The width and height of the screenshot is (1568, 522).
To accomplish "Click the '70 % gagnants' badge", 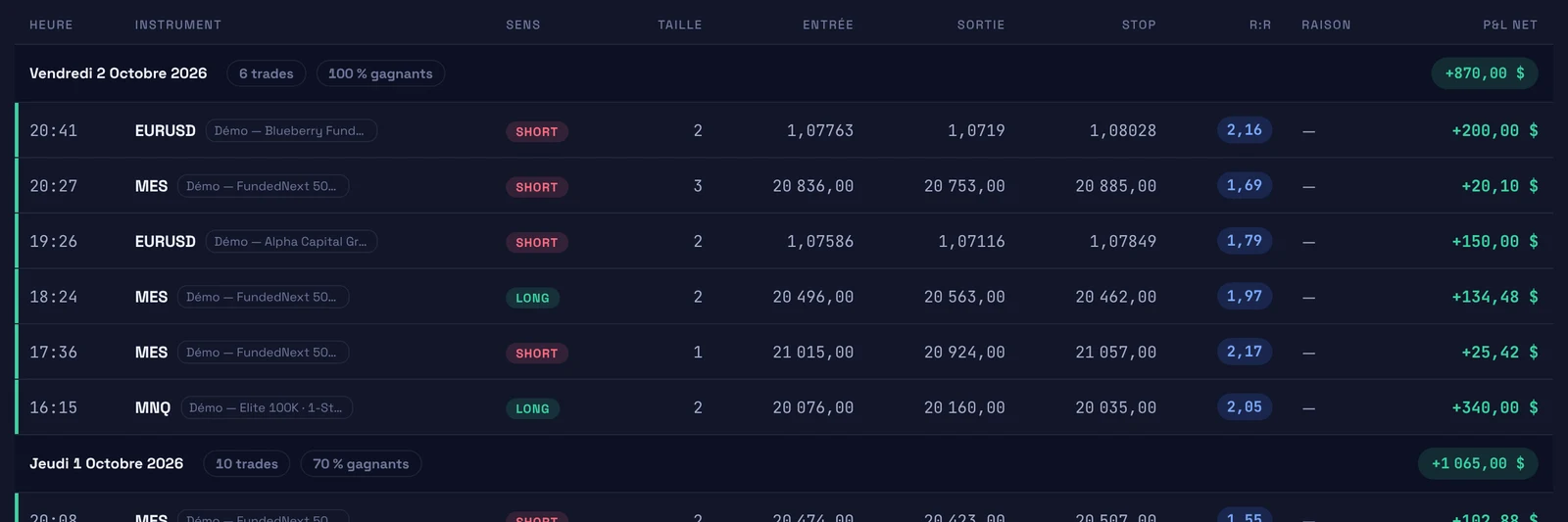I will tap(361, 463).
